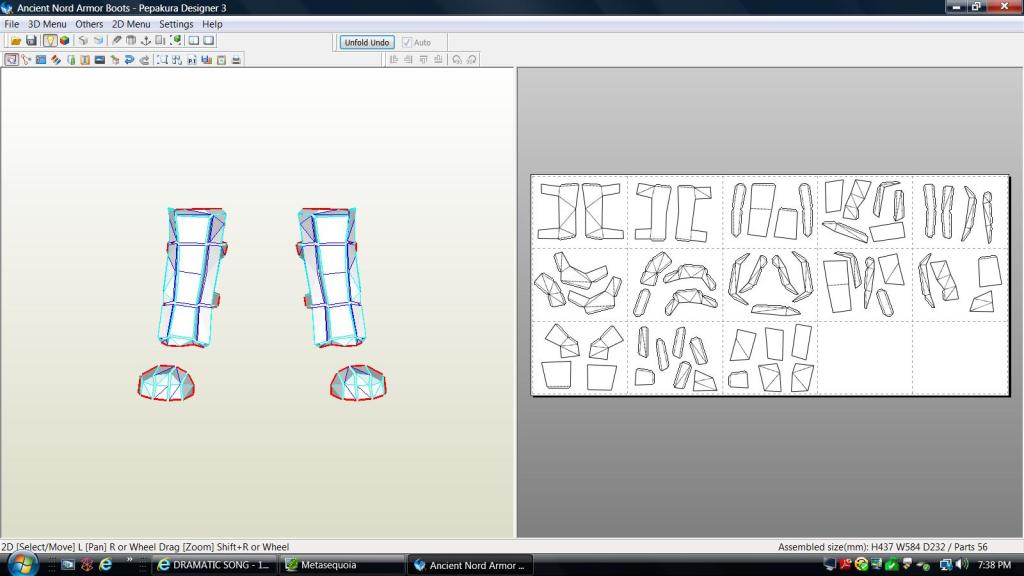
Task: Open the Others menu
Action: click(x=89, y=24)
